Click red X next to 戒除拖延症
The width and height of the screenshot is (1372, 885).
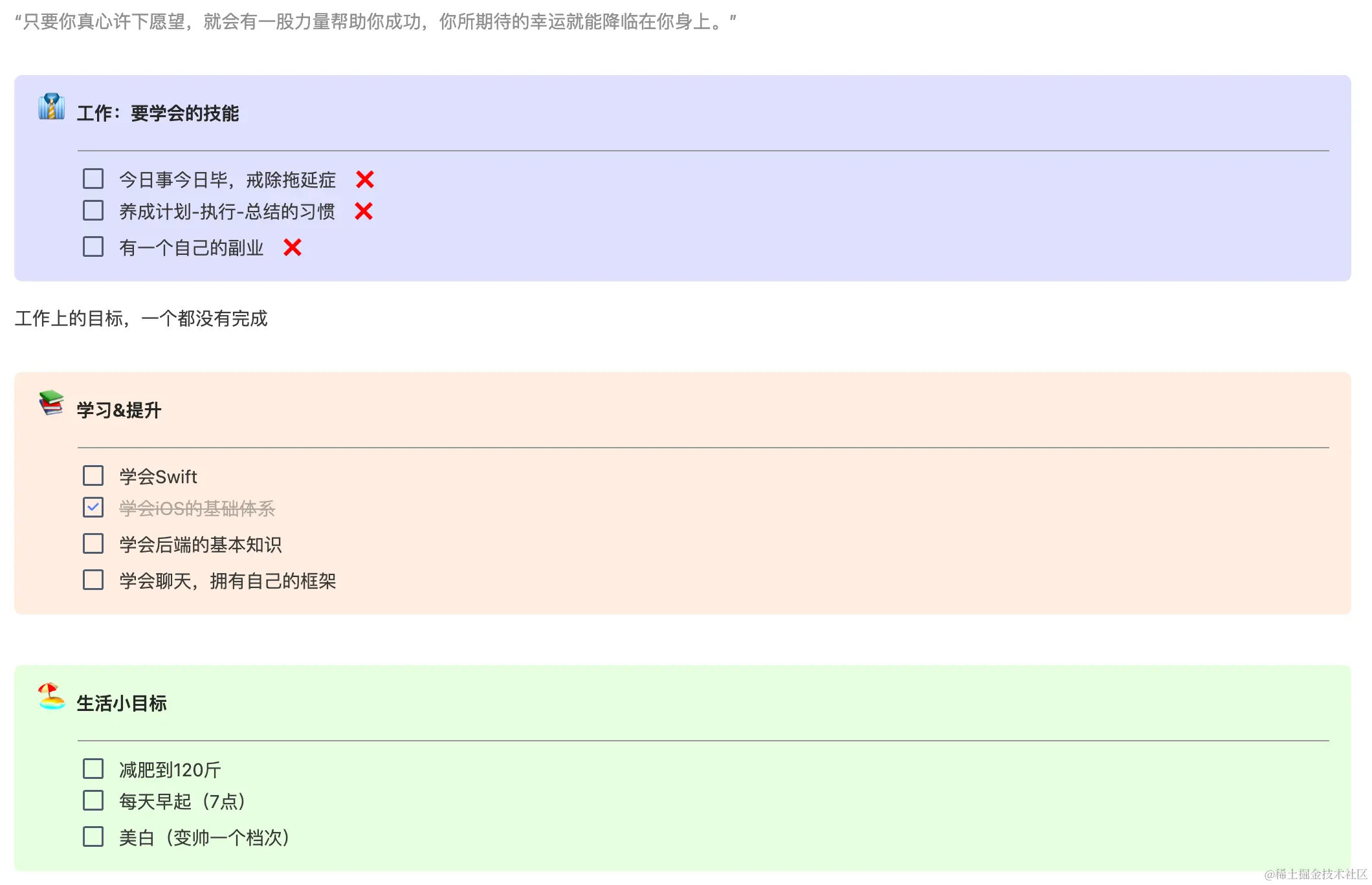tap(365, 179)
